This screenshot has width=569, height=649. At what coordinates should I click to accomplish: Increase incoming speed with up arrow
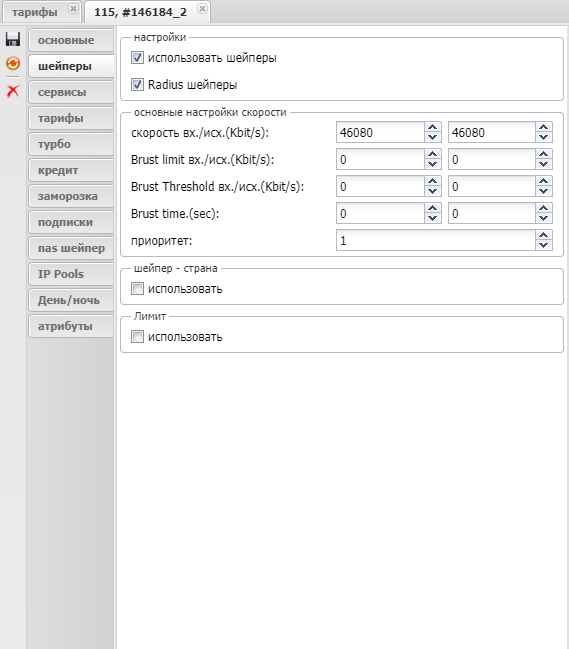coord(432,127)
